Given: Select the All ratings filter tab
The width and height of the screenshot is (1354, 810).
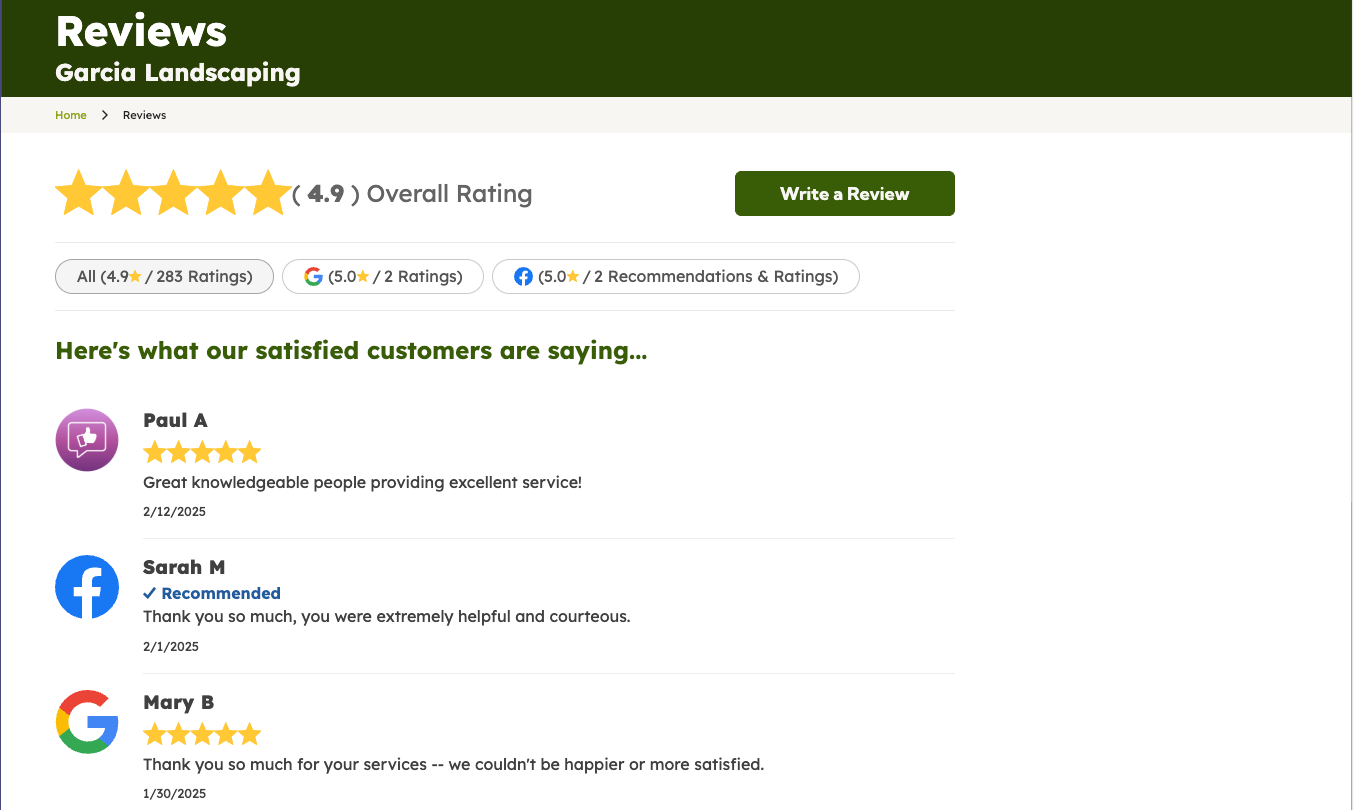Looking at the screenshot, I should point(164,276).
